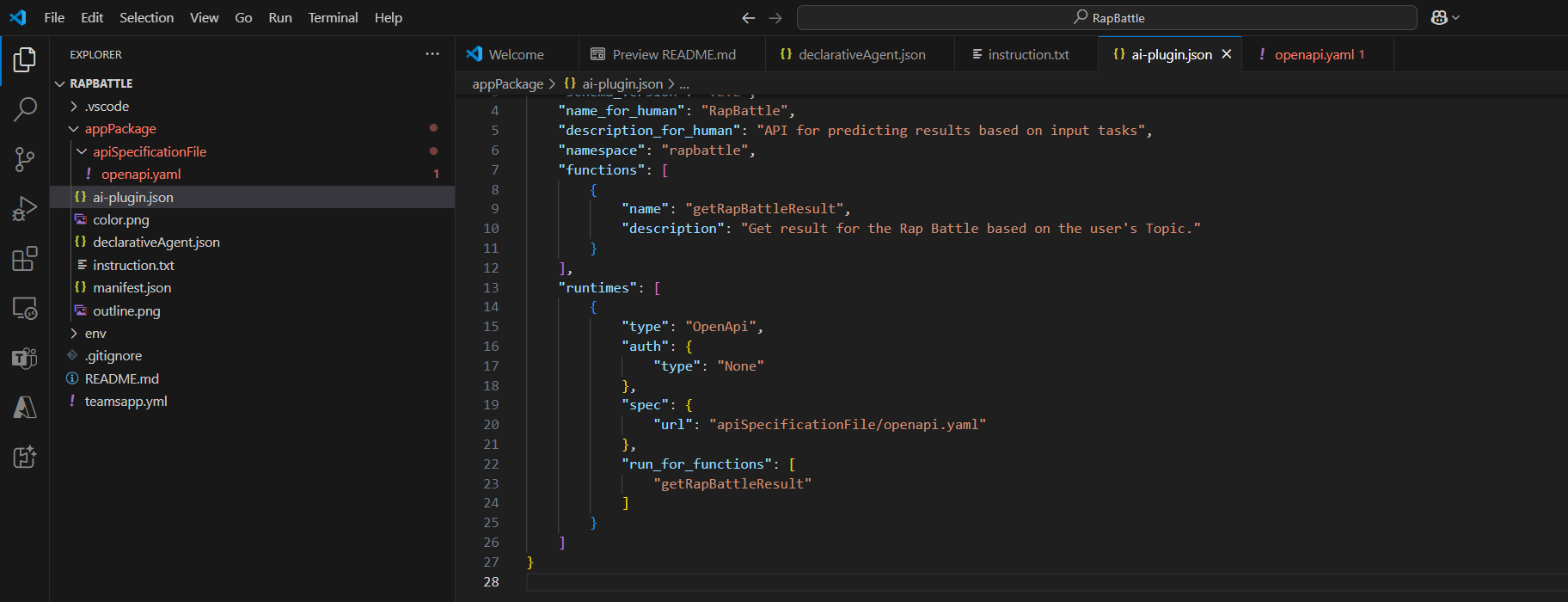Collapse the appPackage folder
The width and height of the screenshot is (1568, 602).
click(x=252, y=129)
